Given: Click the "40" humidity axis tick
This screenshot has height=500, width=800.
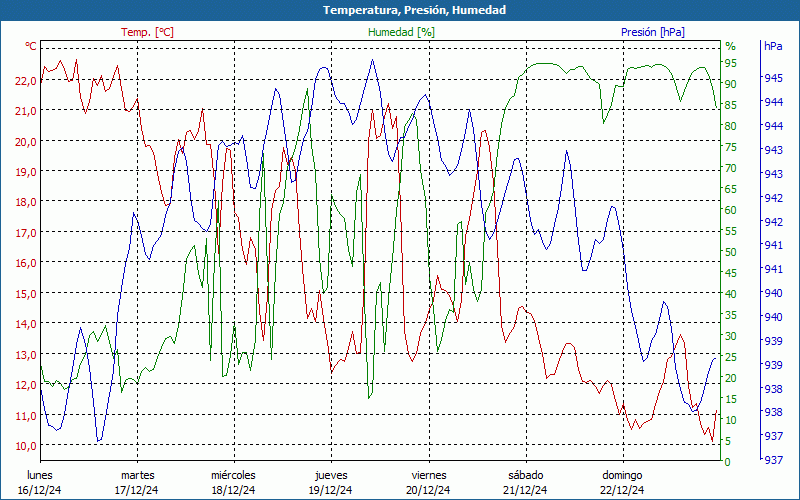Looking at the screenshot, I should click(731, 294).
